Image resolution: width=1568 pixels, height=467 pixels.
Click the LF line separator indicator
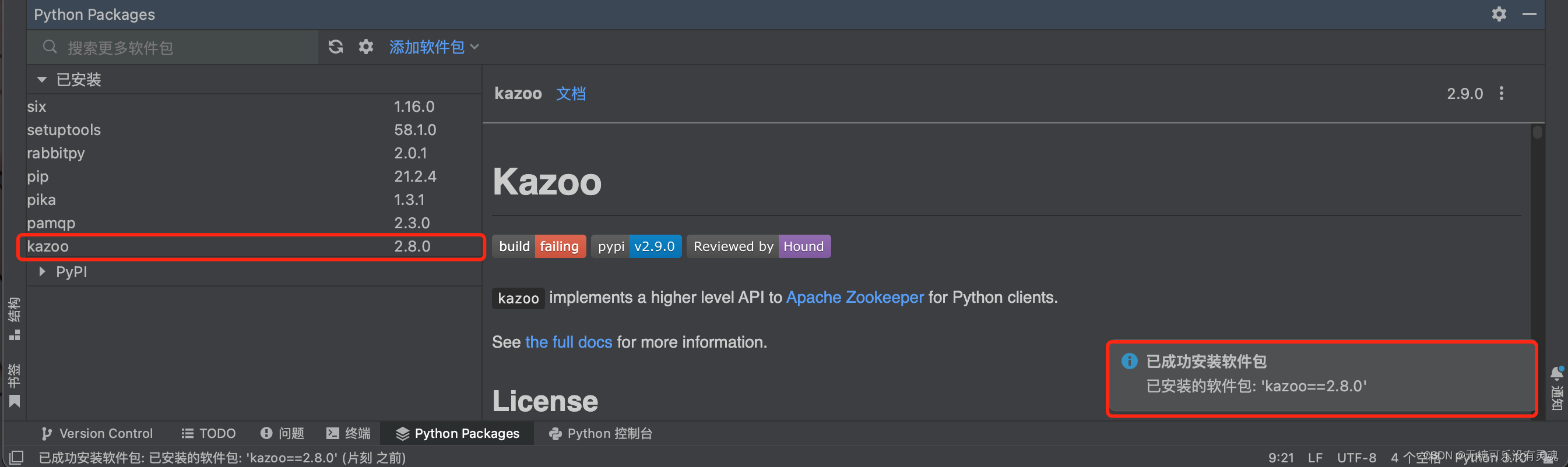point(1315,457)
